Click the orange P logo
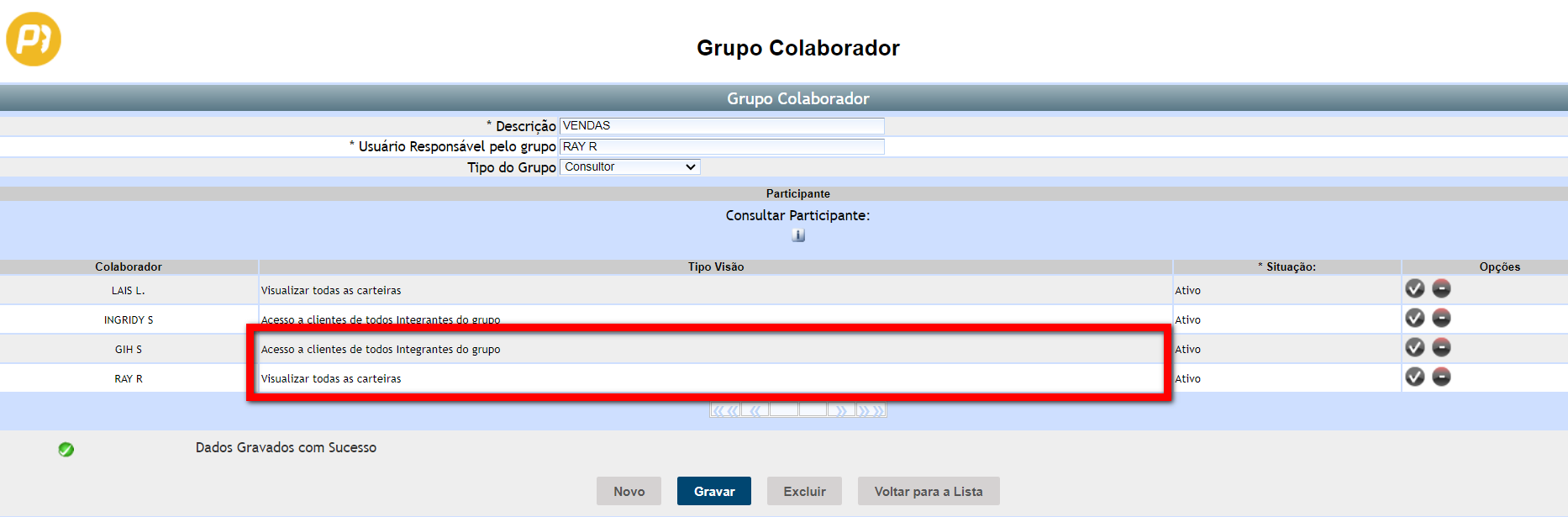Screen dimensions: 1568x517 pos(34,39)
